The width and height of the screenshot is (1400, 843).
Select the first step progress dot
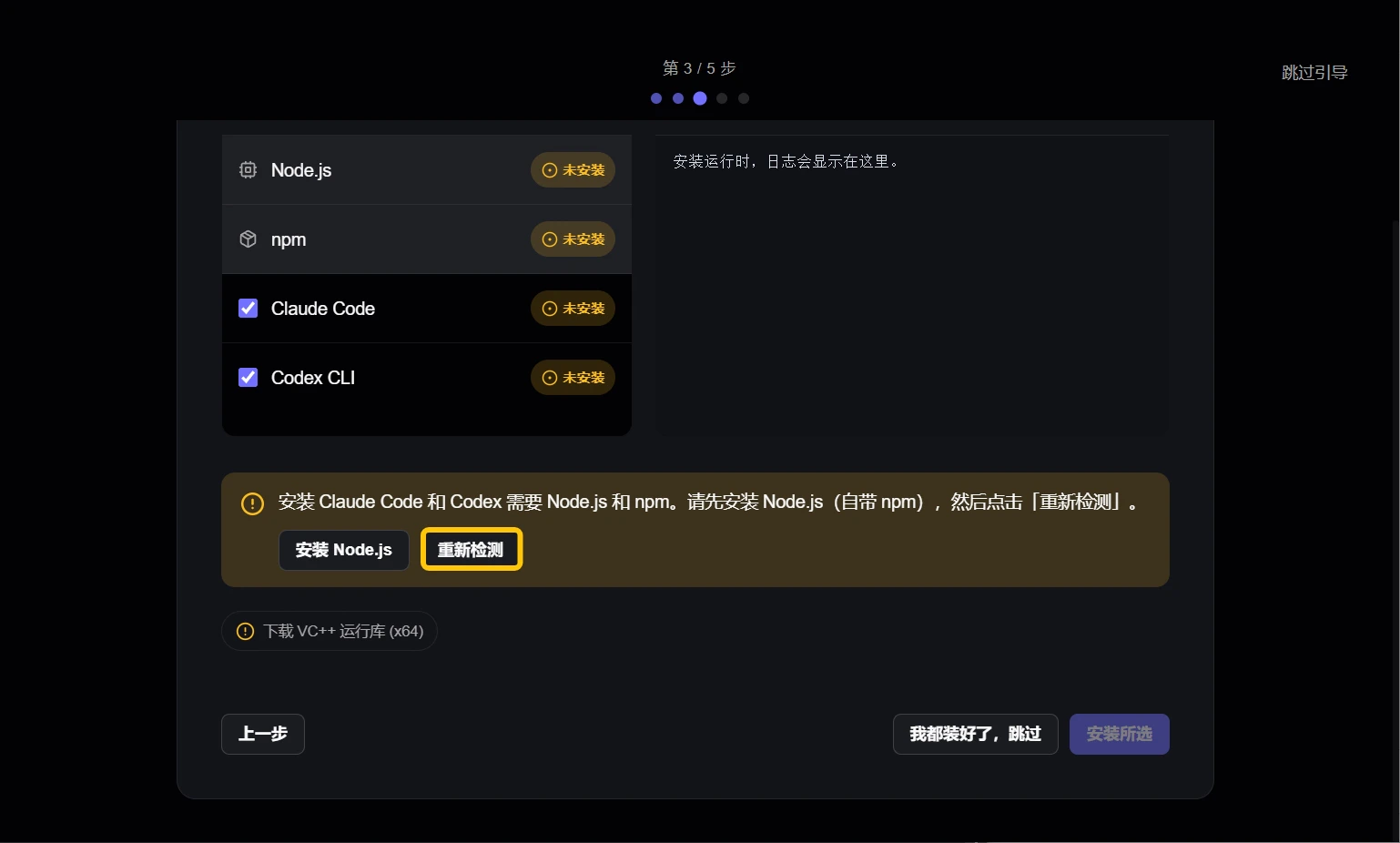coord(656,98)
